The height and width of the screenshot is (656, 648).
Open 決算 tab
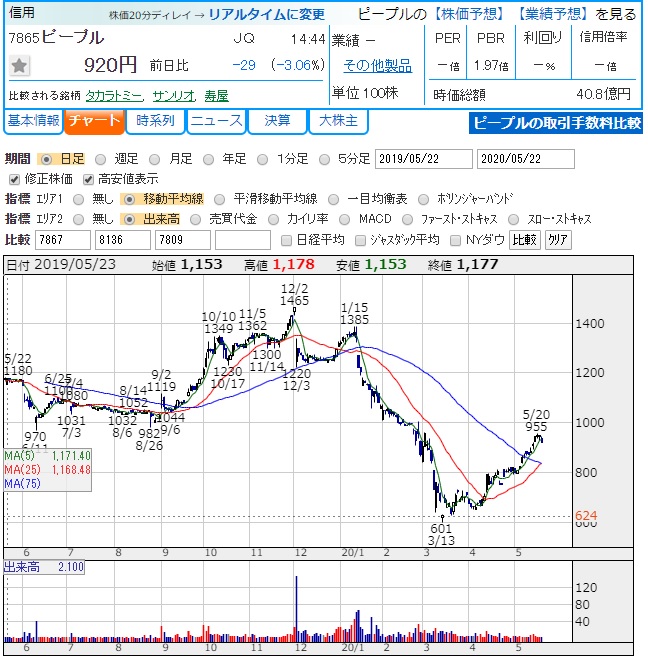click(x=277, y=121)
